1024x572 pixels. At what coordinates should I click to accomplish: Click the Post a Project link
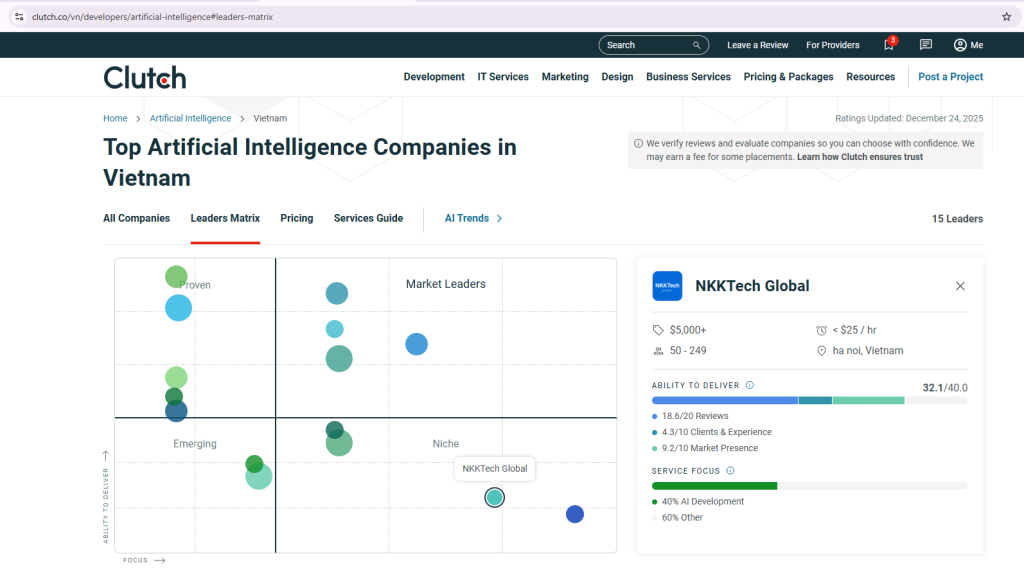(950, 77)
